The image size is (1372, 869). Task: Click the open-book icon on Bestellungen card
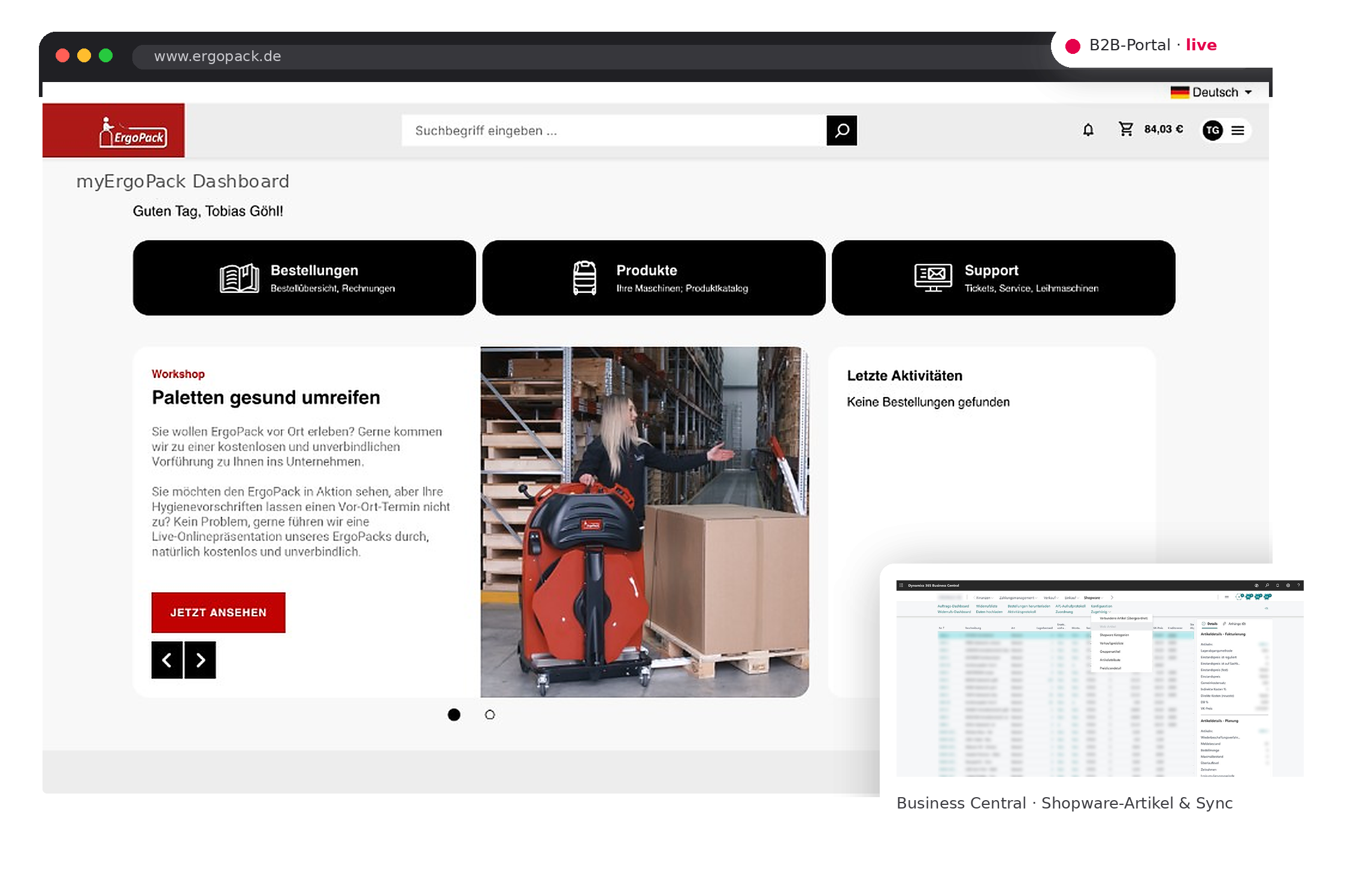click(240, 278)
